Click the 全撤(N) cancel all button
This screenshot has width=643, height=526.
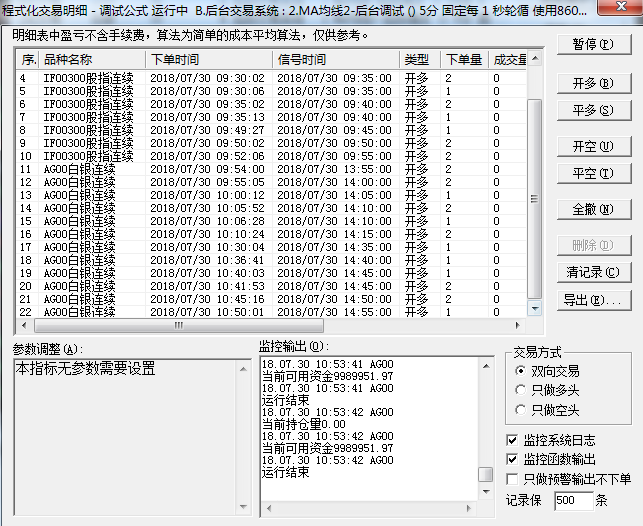(x=593, y=209)
